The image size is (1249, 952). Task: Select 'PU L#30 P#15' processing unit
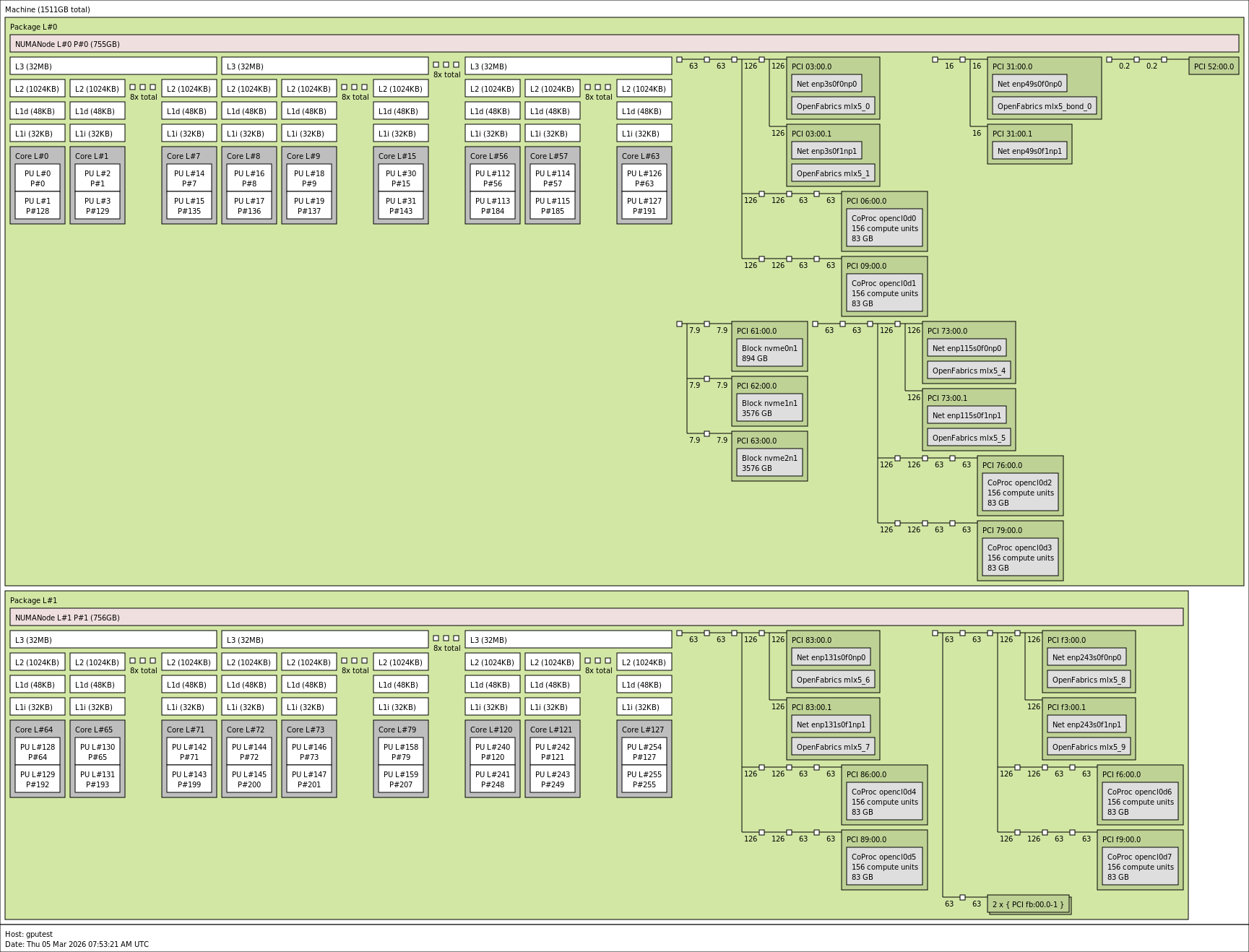401,178
